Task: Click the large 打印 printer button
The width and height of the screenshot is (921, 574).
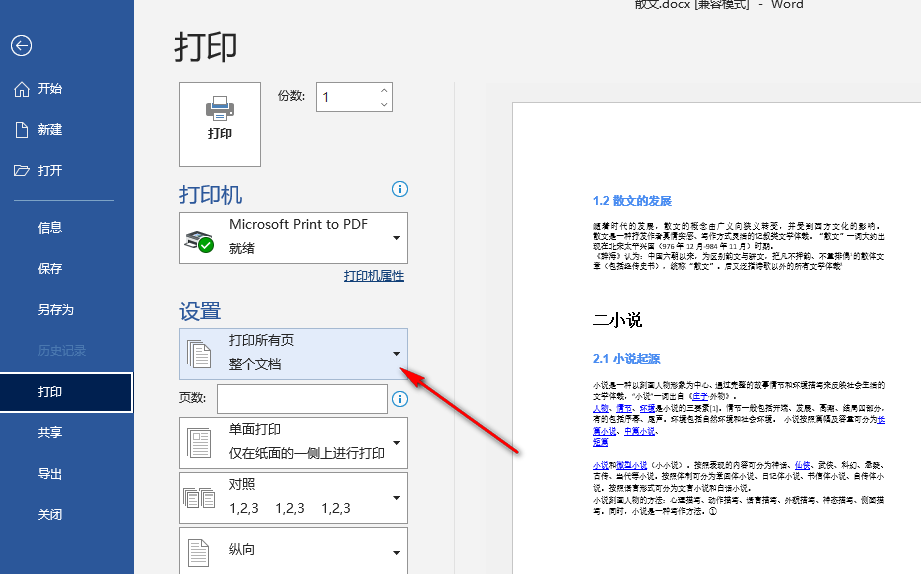Action: pyautogui.click(x=220, y=124)
